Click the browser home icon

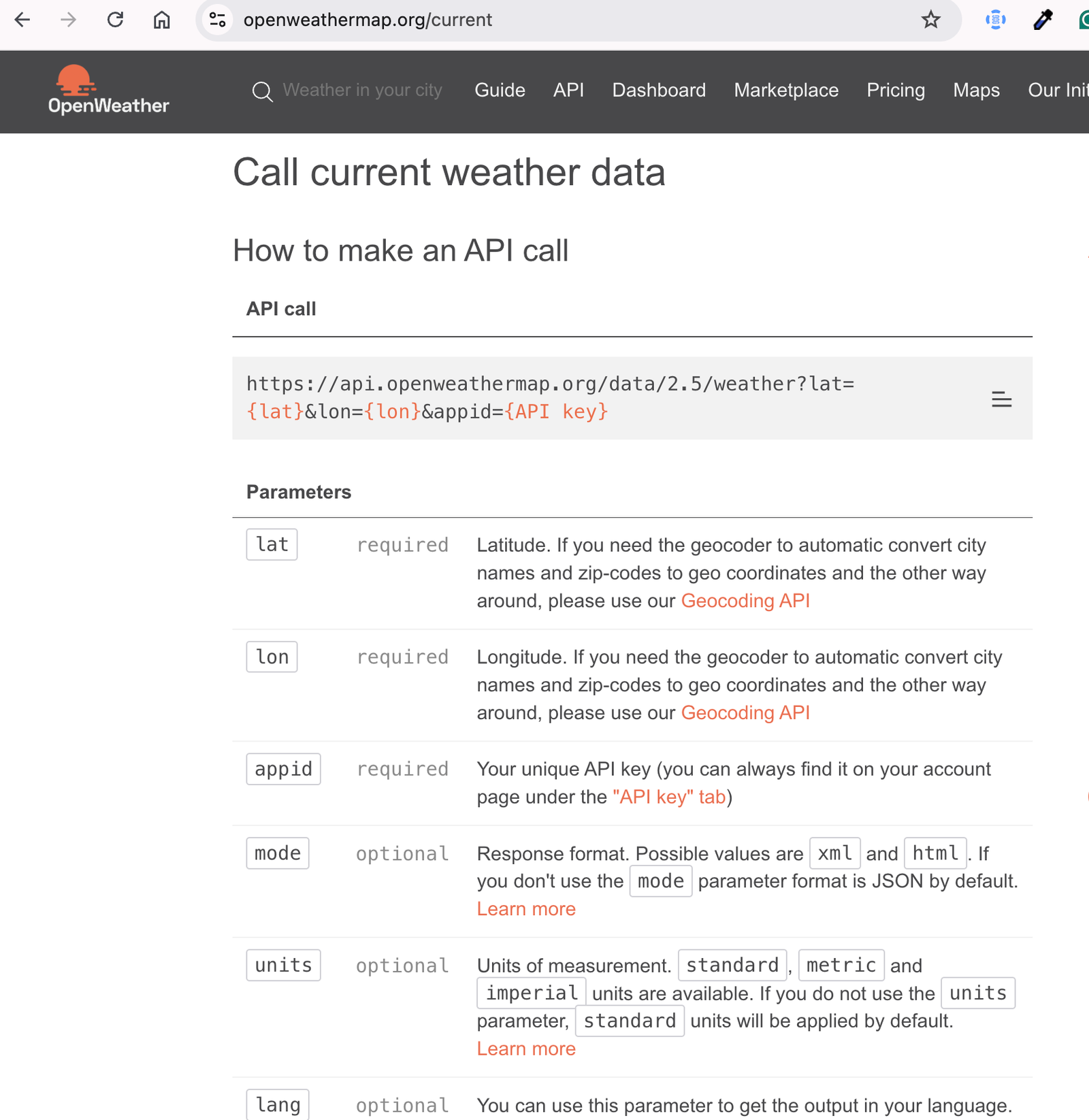161,20
